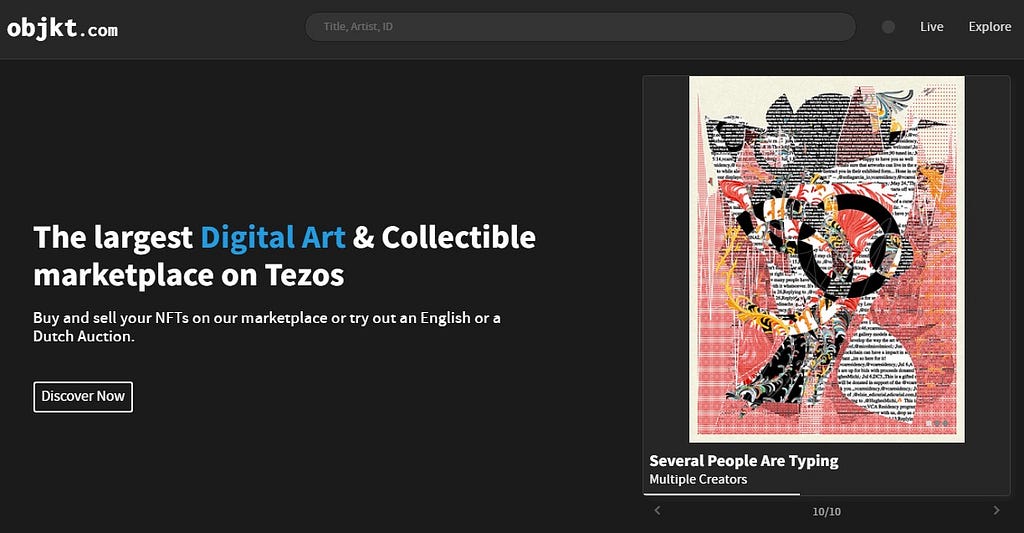
Task: Click the Discover Now button
Action: (x=83, y=396)
